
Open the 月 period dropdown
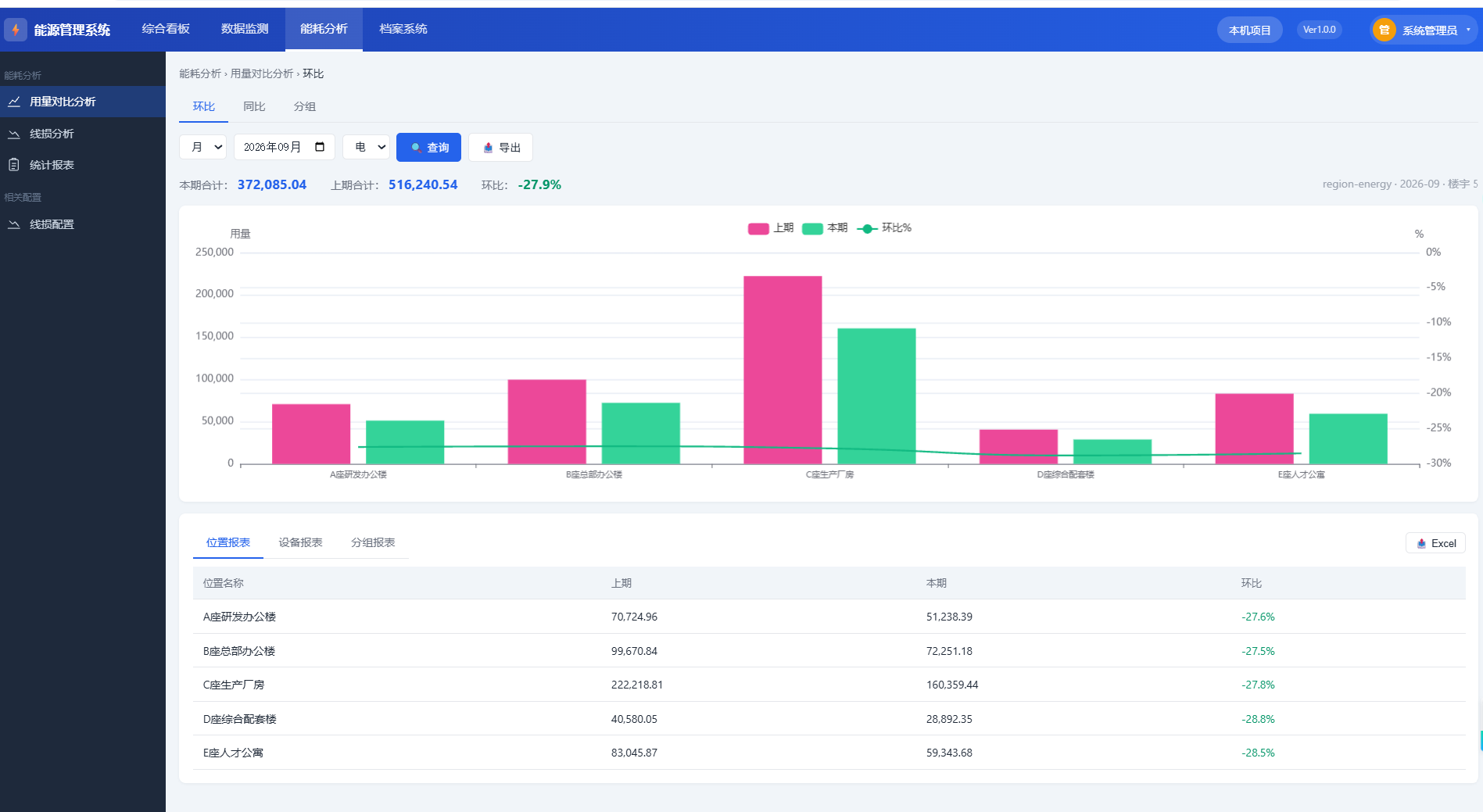203,147
